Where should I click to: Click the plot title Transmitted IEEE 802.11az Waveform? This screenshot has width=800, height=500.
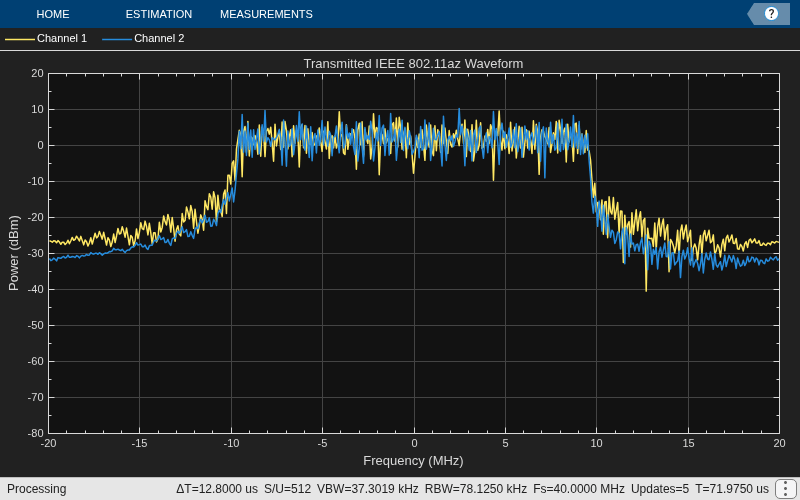click(413, 64)
